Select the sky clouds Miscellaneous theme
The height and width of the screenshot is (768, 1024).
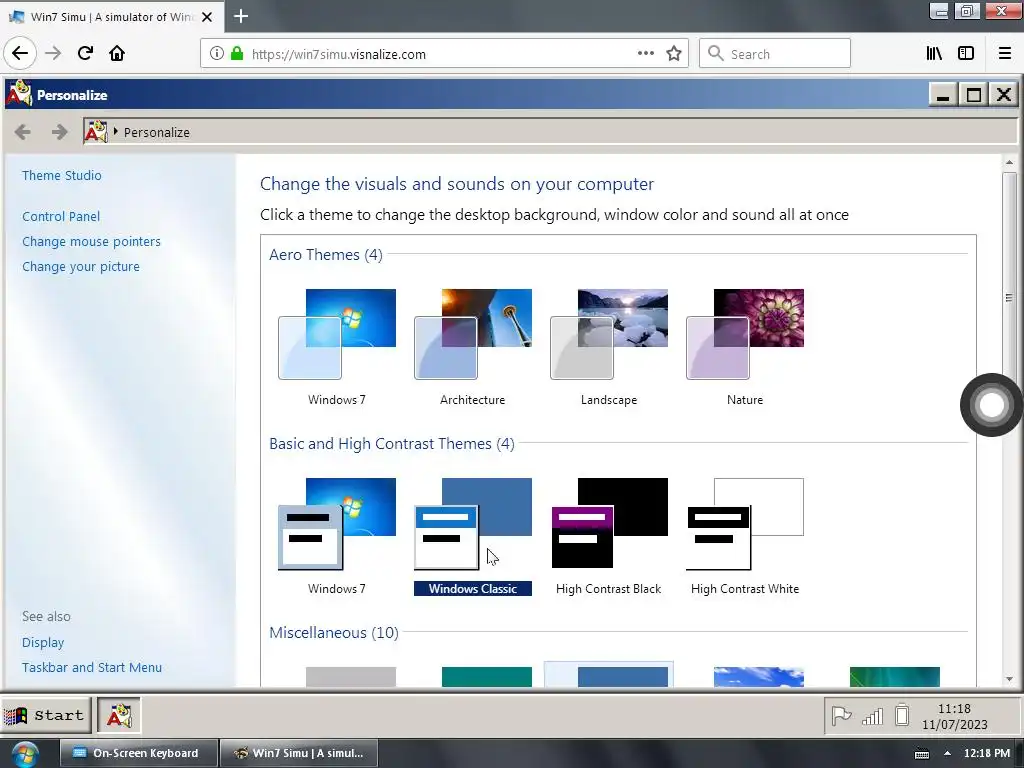759,677
